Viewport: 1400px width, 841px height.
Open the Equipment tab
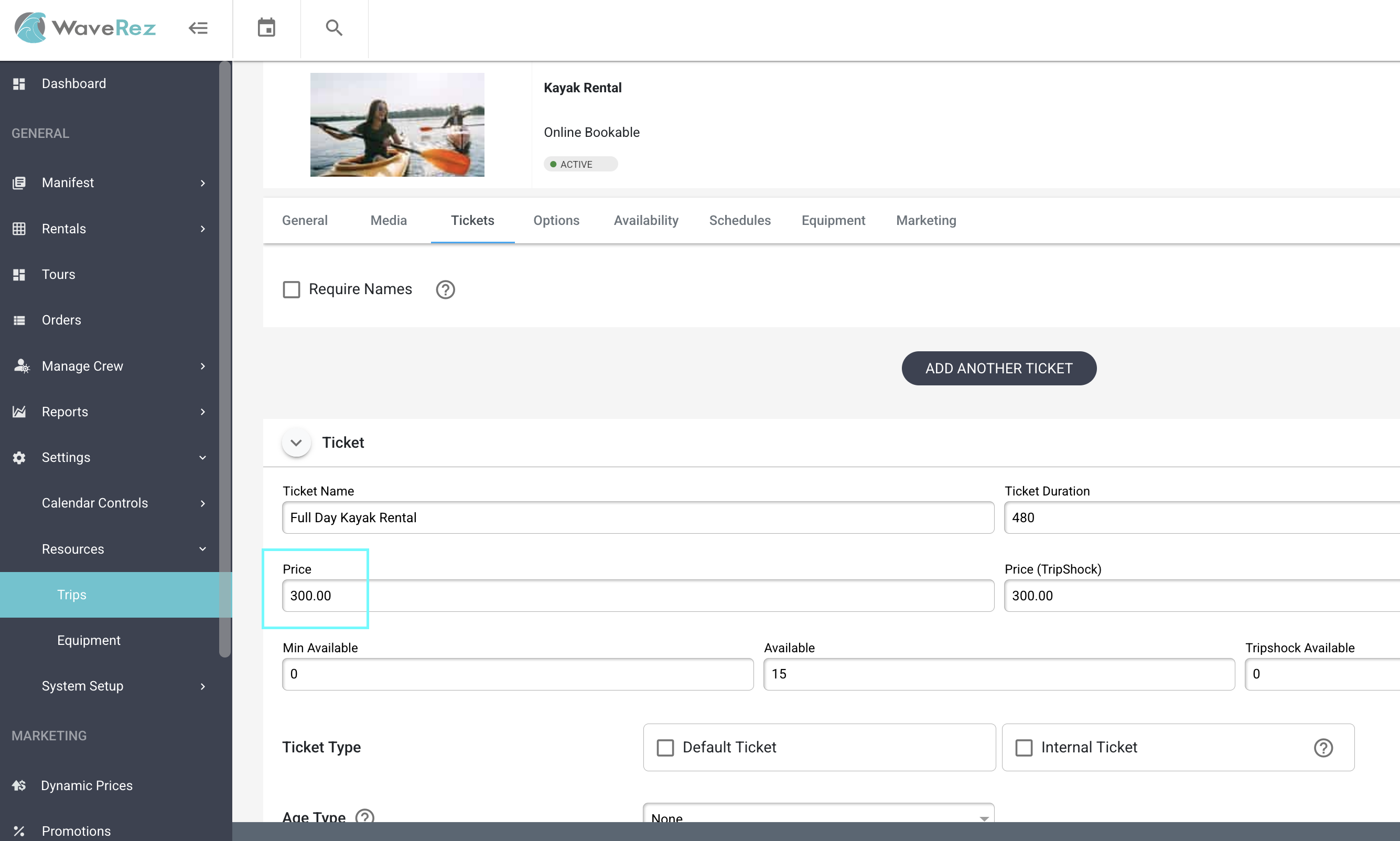tap(833, 220)
